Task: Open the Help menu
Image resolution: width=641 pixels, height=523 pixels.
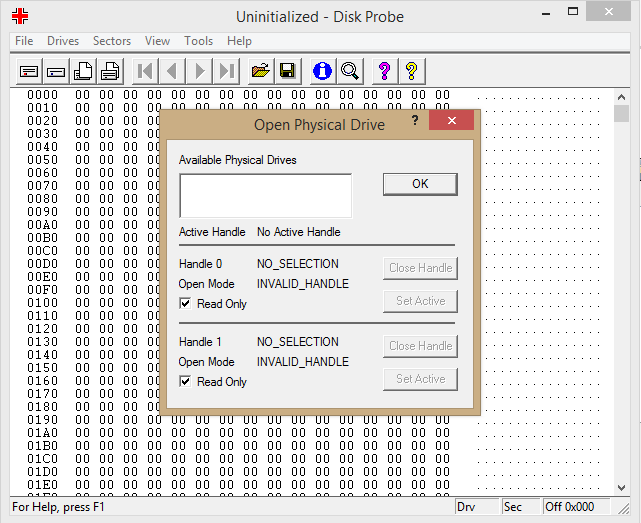Action: point(239,41)
